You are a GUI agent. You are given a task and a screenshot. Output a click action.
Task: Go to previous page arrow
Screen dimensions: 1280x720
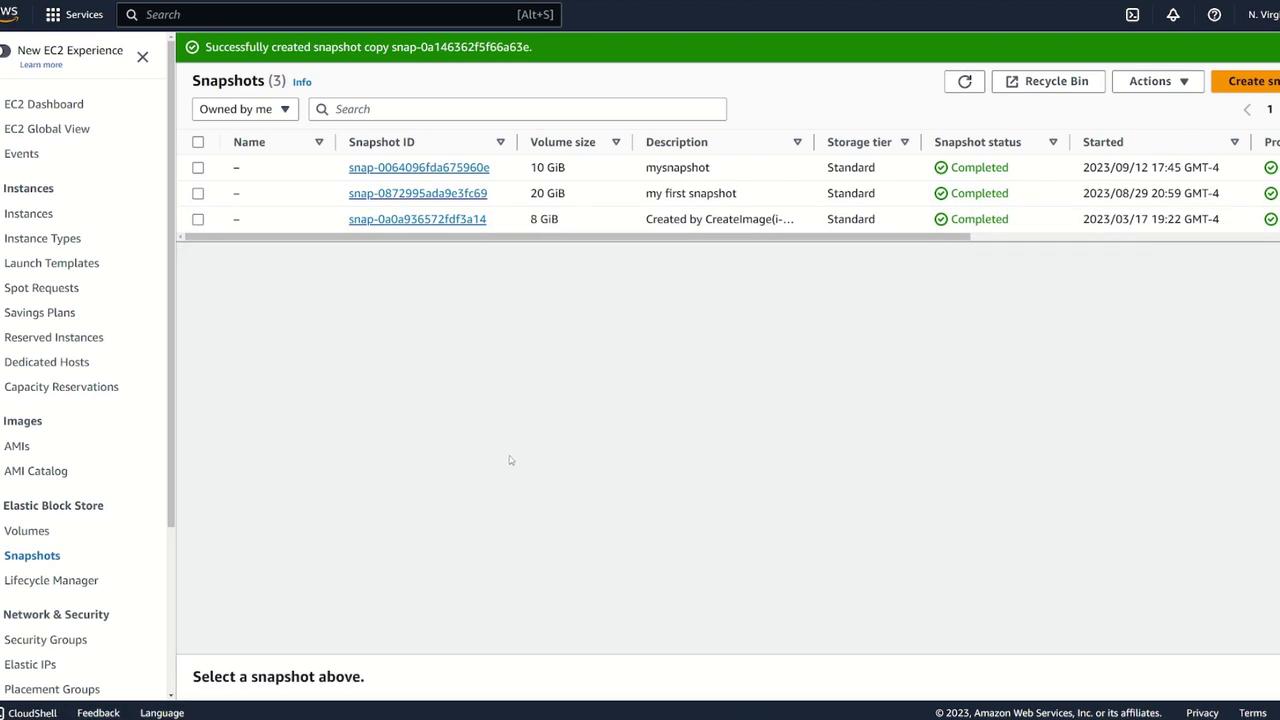tap(1247, 110)
